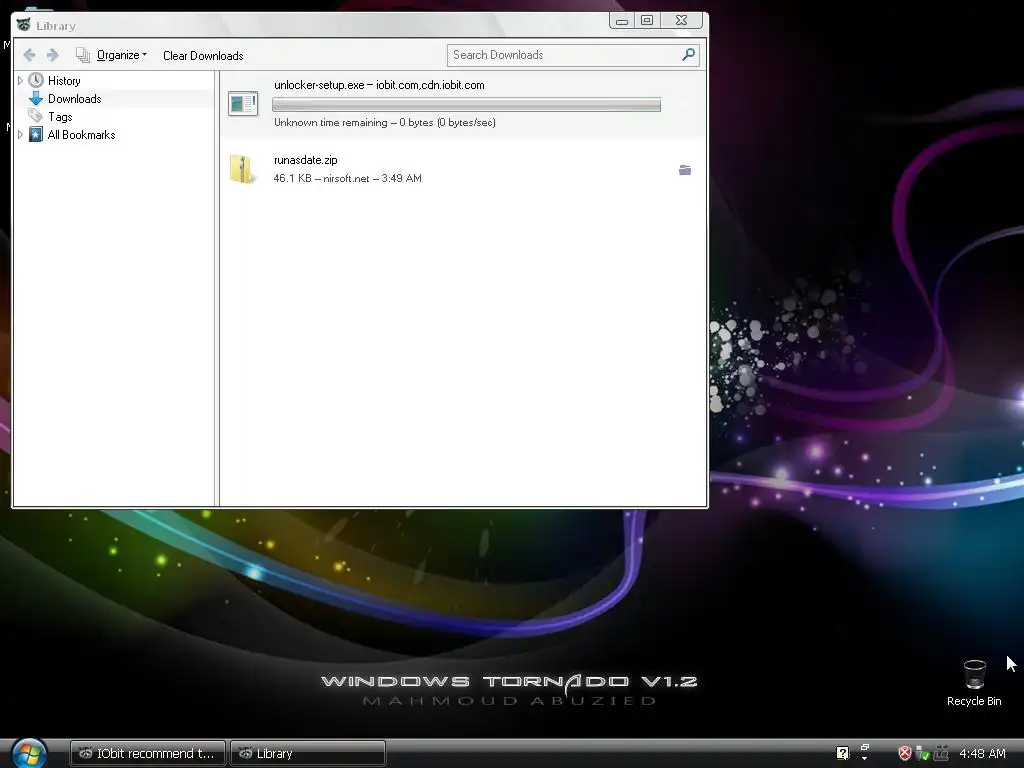This screenshot has width=1024, height=768.
Task: Click the All Bookmarks star icon
Action: pos(36,135)
